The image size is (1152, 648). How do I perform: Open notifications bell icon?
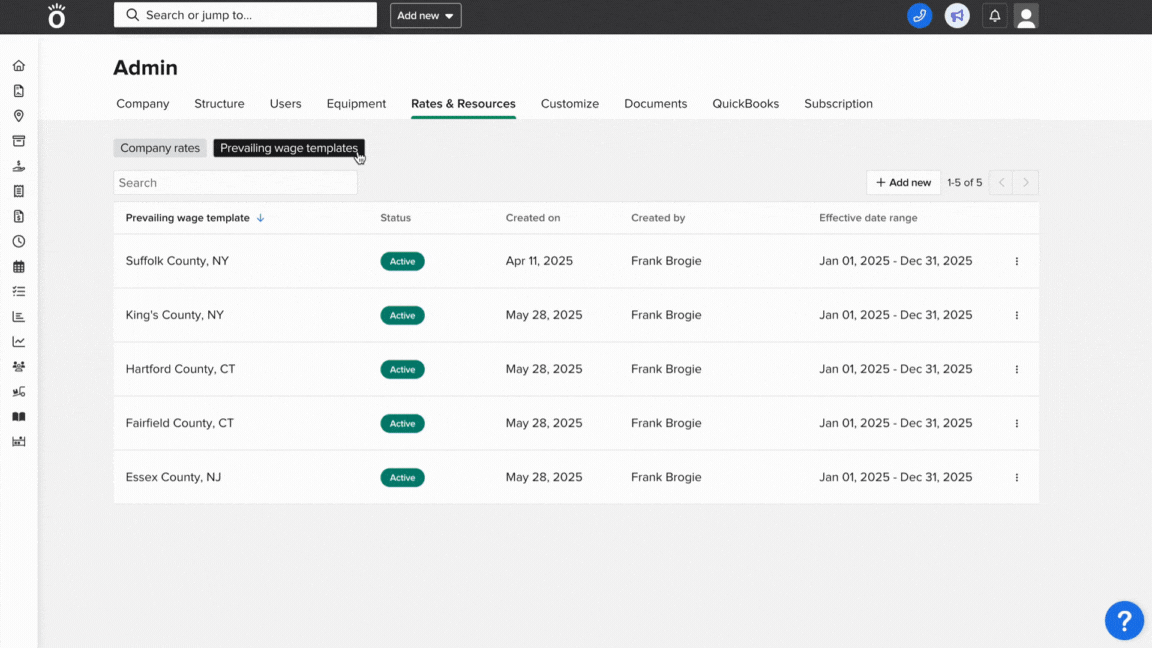click(994, 16)
